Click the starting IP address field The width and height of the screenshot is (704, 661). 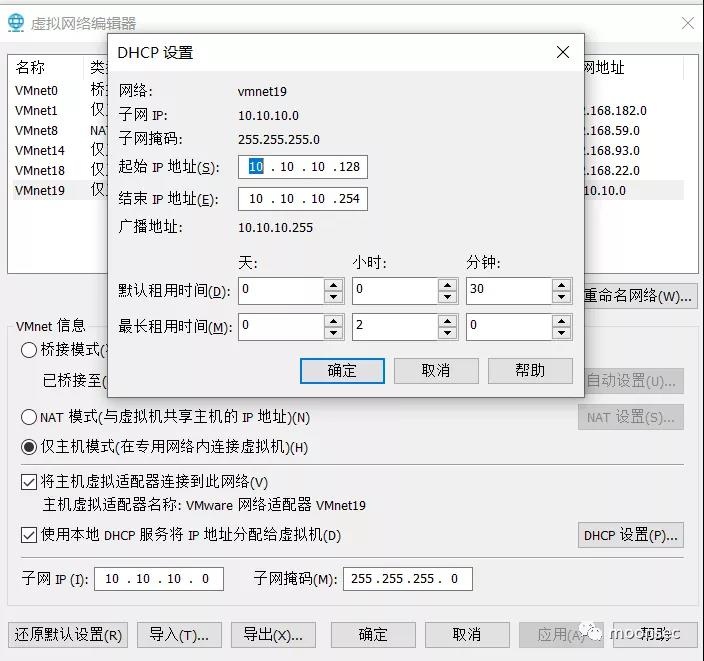pos(303,167)
